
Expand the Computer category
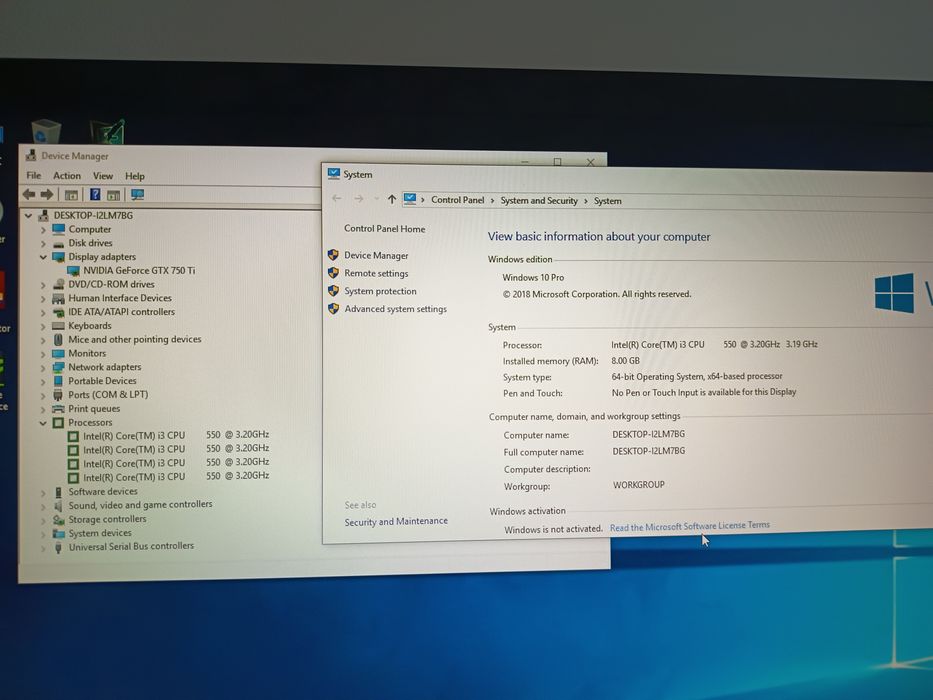tap(43, 230)
